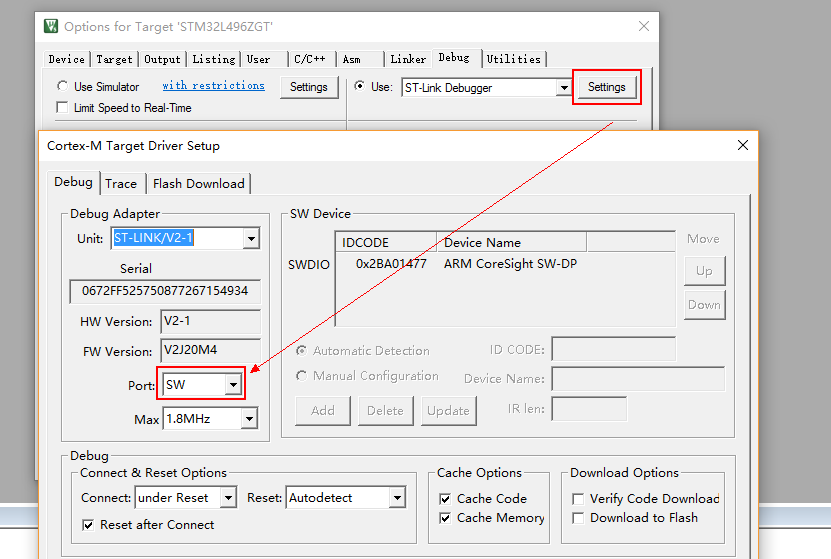
Task: Open the Utilities tab in Options
Action: tap(513, 59)
